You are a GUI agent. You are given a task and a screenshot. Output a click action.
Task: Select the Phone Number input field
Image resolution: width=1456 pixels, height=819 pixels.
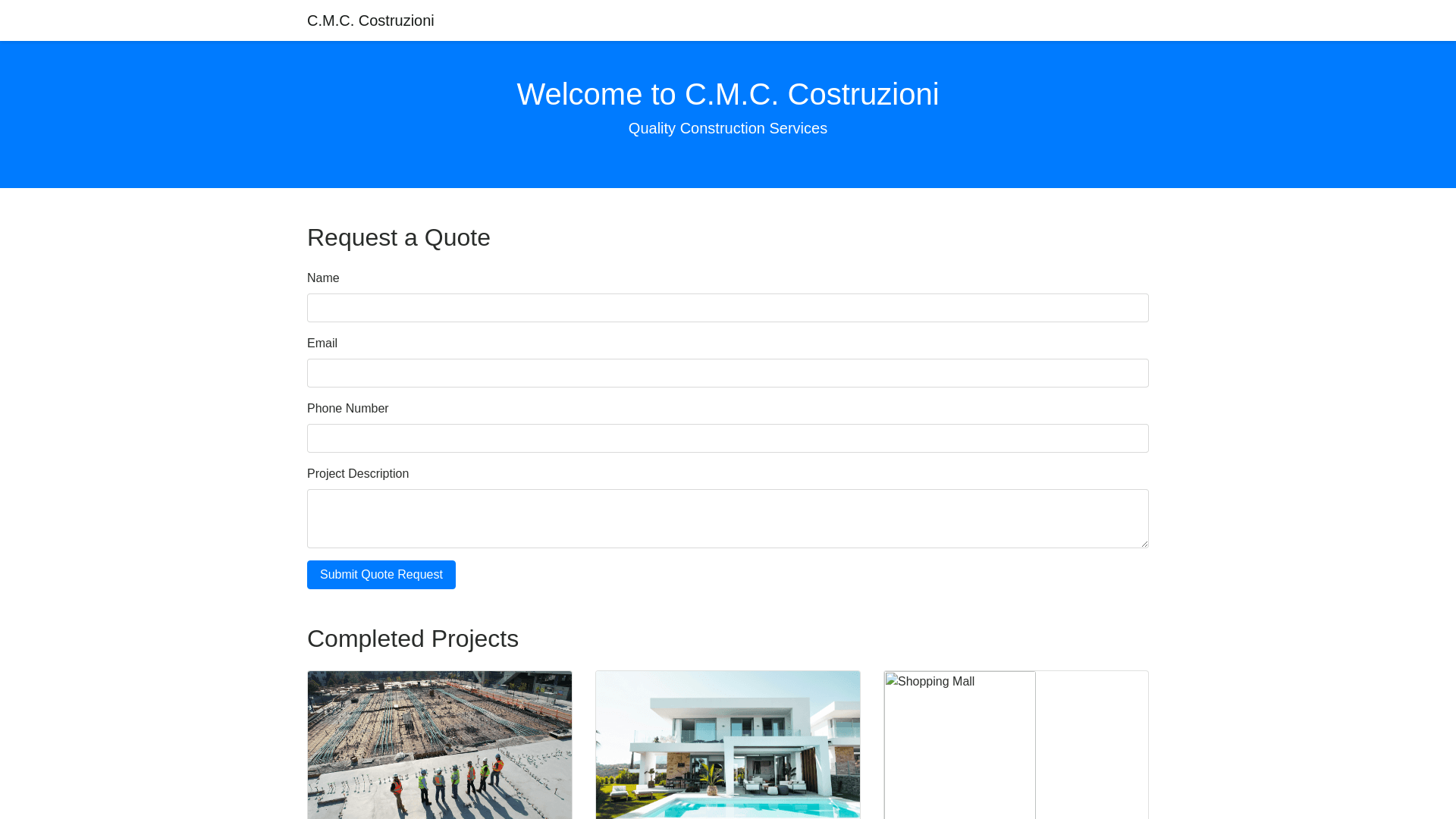727,438
